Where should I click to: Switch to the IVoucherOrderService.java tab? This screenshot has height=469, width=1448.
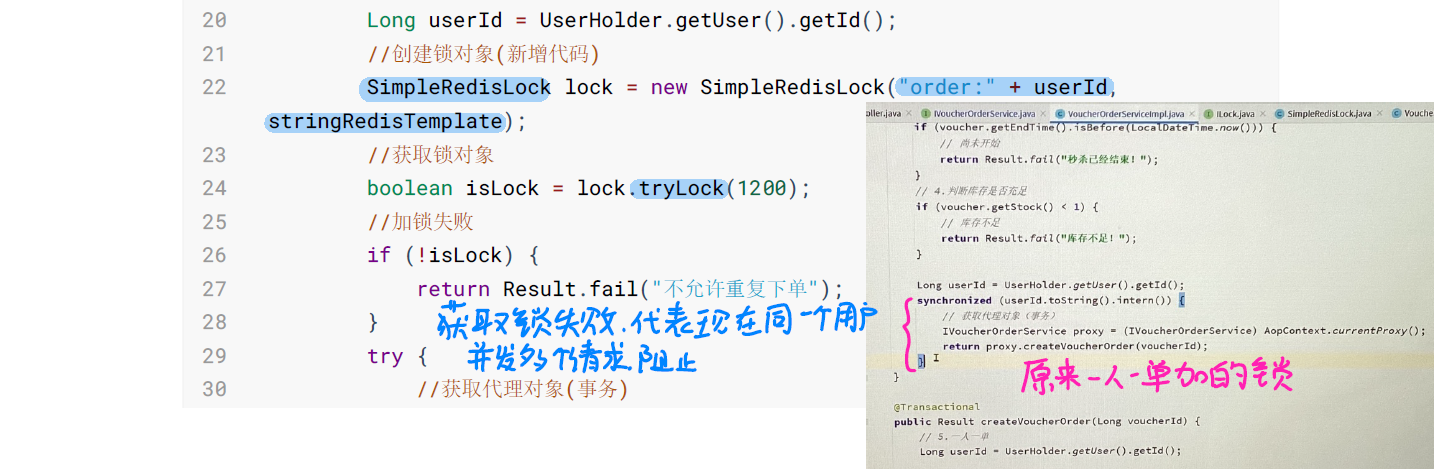pyautogui.click(x=978, y=114)
